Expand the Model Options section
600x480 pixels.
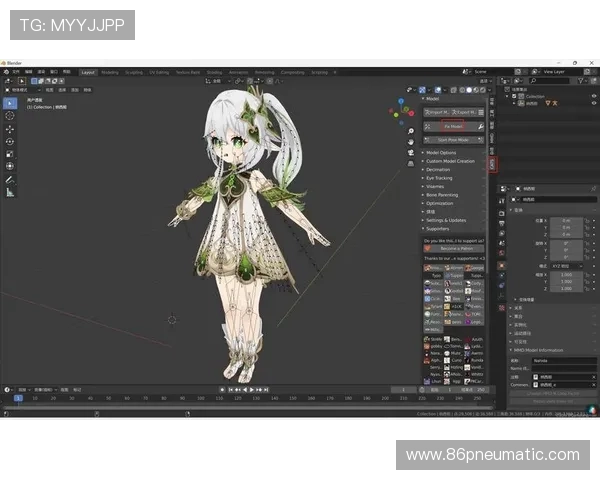441,152
